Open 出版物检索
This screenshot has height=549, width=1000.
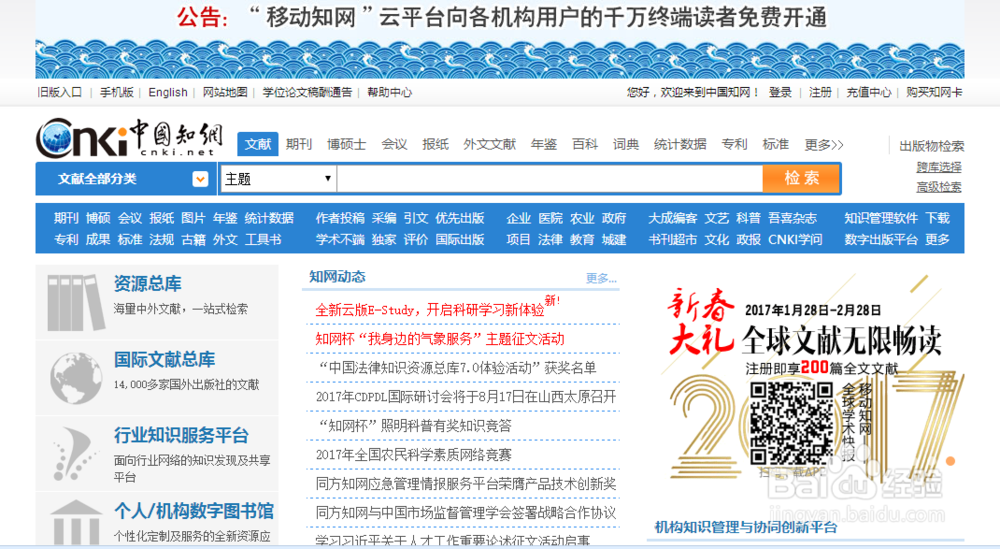(x=932, y=146)
